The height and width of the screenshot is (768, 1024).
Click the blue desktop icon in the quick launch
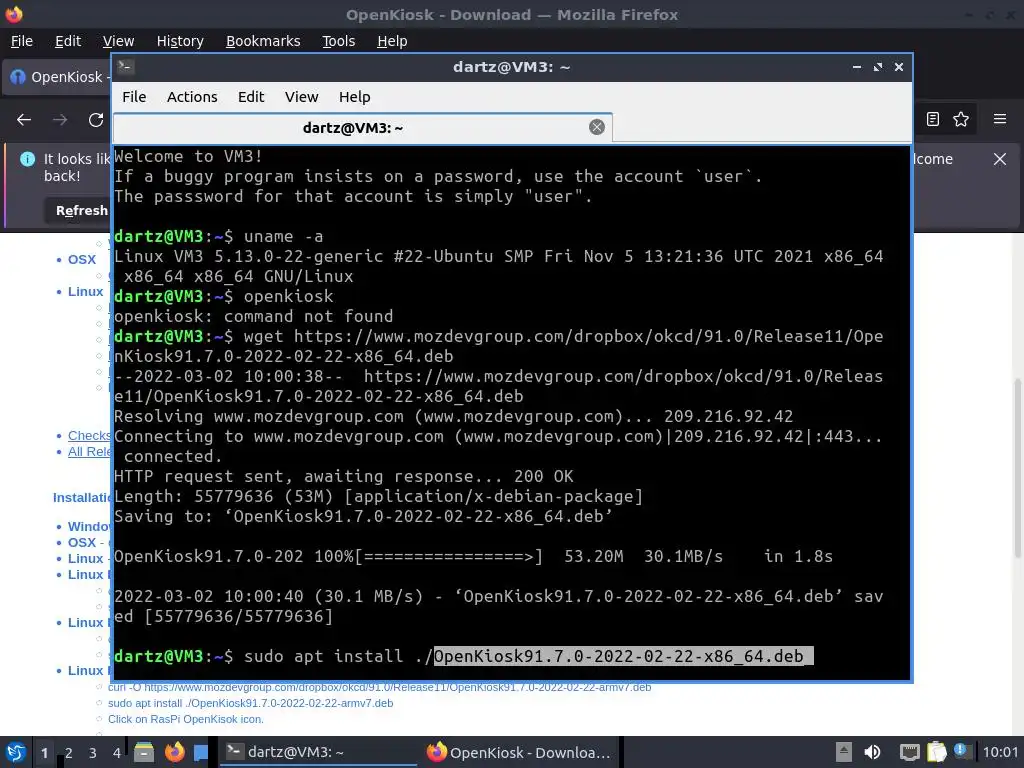201,752
